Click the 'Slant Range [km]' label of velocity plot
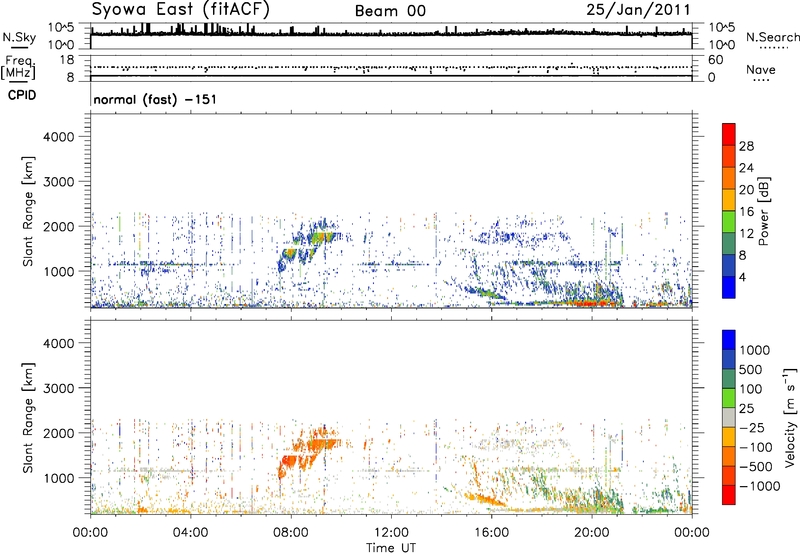This screenshot has width=800, height=554. [x=28, y=417]
